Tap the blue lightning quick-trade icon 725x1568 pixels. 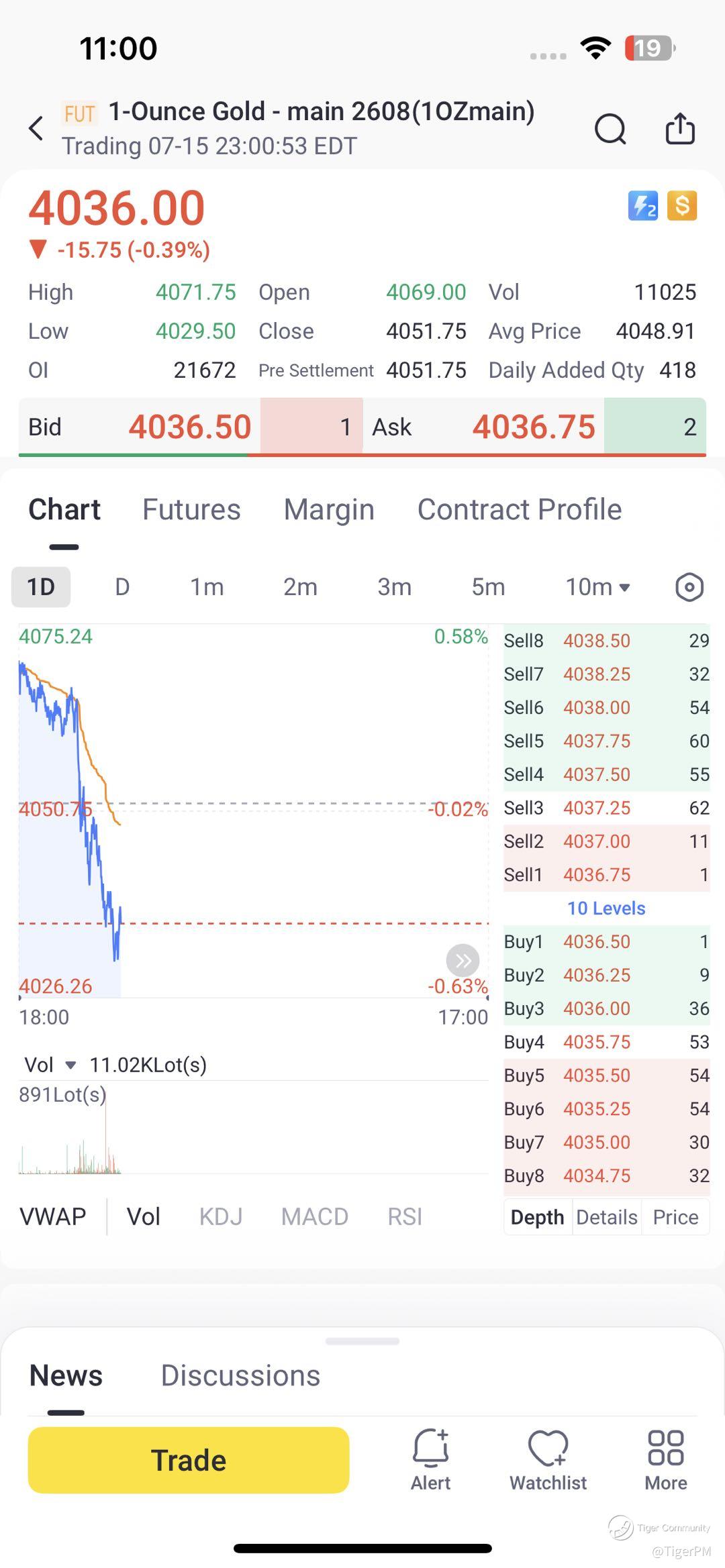[x=642, y=206]
